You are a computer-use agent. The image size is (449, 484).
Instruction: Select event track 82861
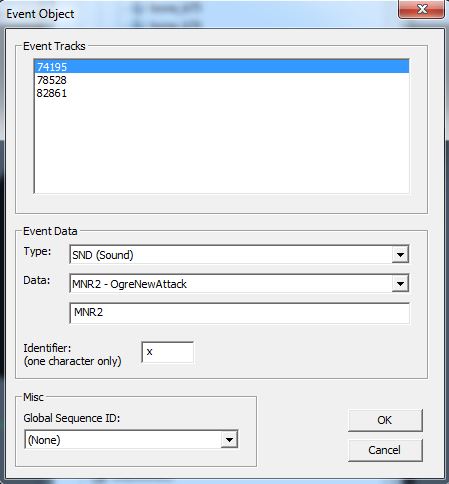222,93
